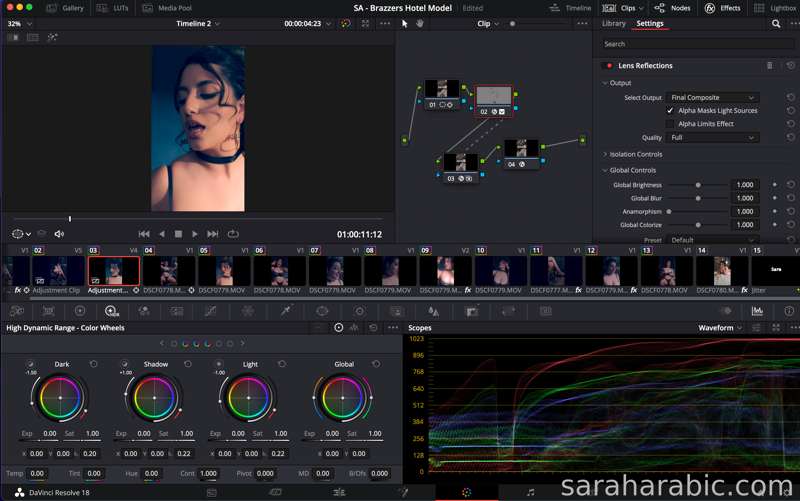Image resolution: width=800 pixels, height=501 pixels.
Task: Uncheck Alpha Masks Light Sources
Action: coord(670,111)
